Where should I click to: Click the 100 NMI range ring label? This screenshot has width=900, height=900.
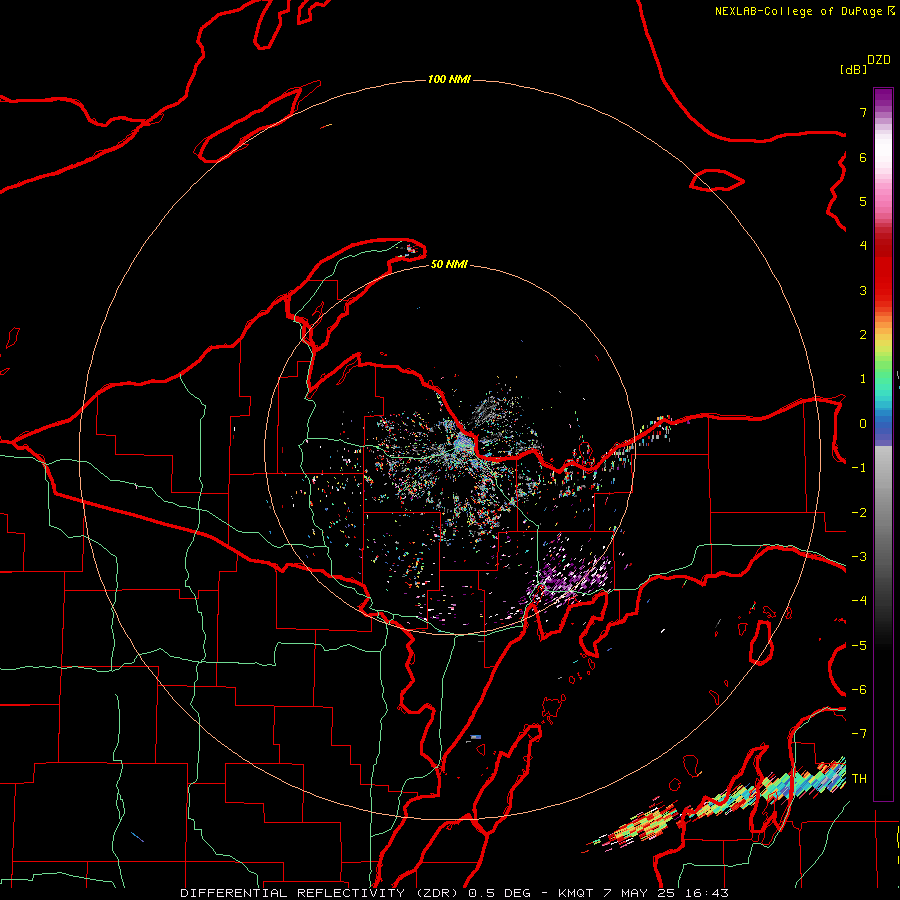pos(449,79)
